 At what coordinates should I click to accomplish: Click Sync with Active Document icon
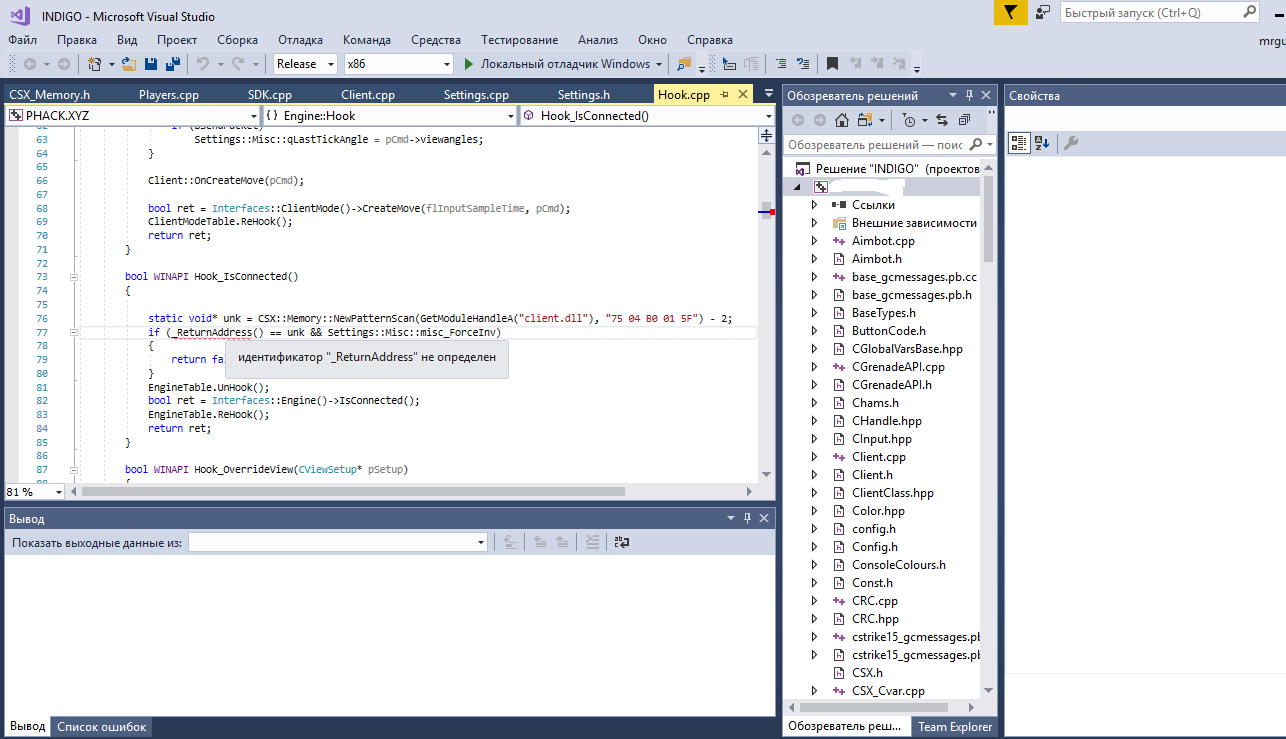click(942, 120)
